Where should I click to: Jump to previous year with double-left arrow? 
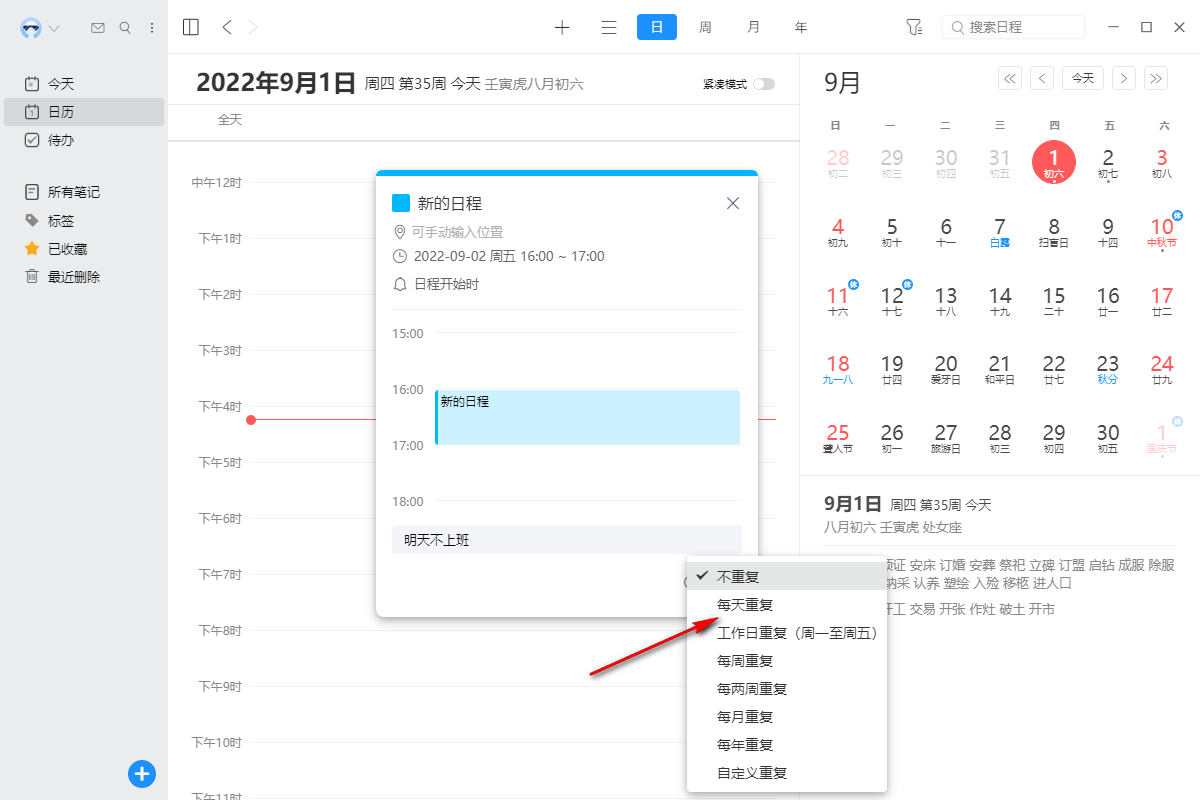coord(1010,78)
